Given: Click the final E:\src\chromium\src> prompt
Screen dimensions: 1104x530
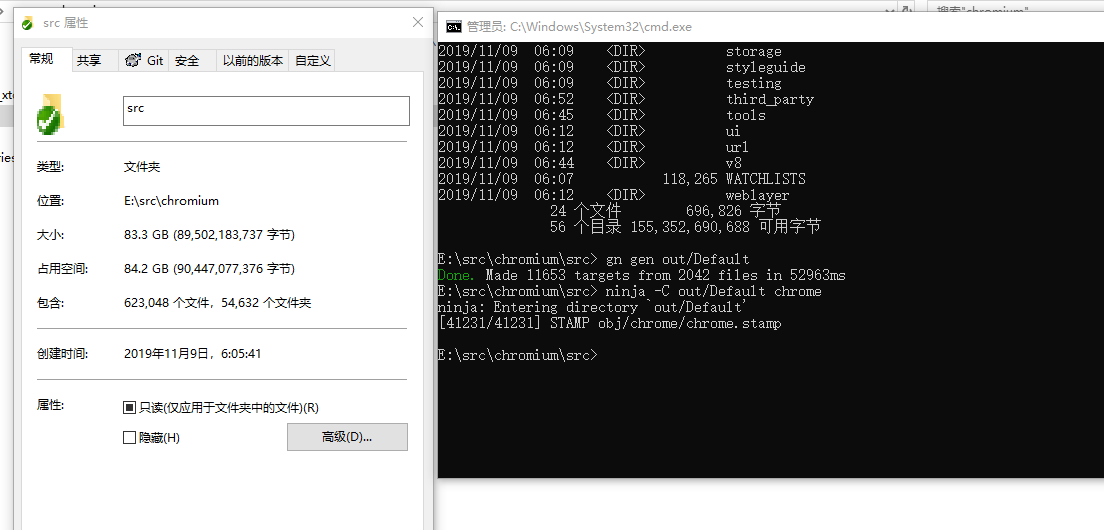Looking at the screenshot, I should coord(518,355).
